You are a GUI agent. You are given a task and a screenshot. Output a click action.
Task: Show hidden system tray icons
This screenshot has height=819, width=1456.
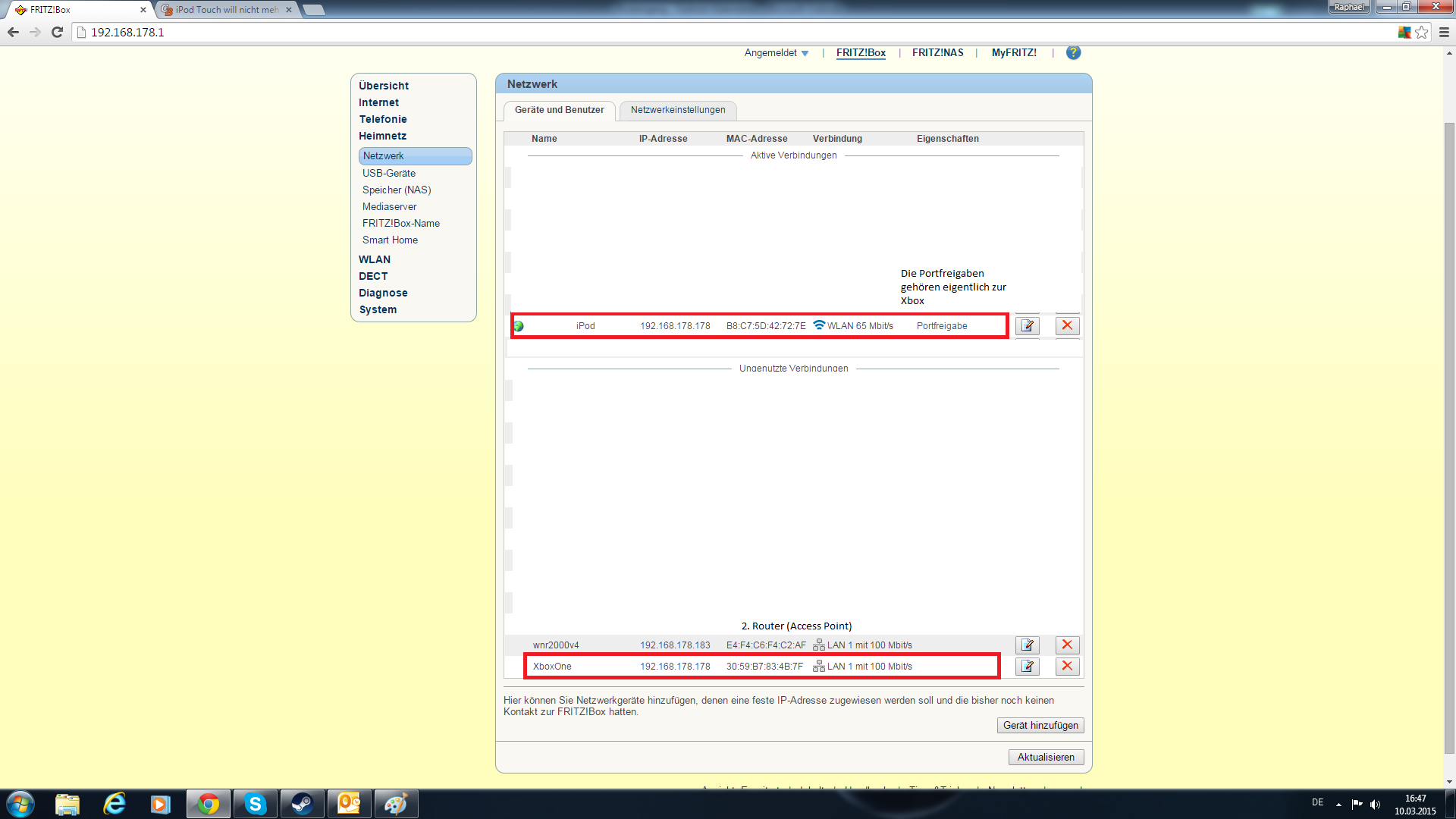[x=1338, y=804]
